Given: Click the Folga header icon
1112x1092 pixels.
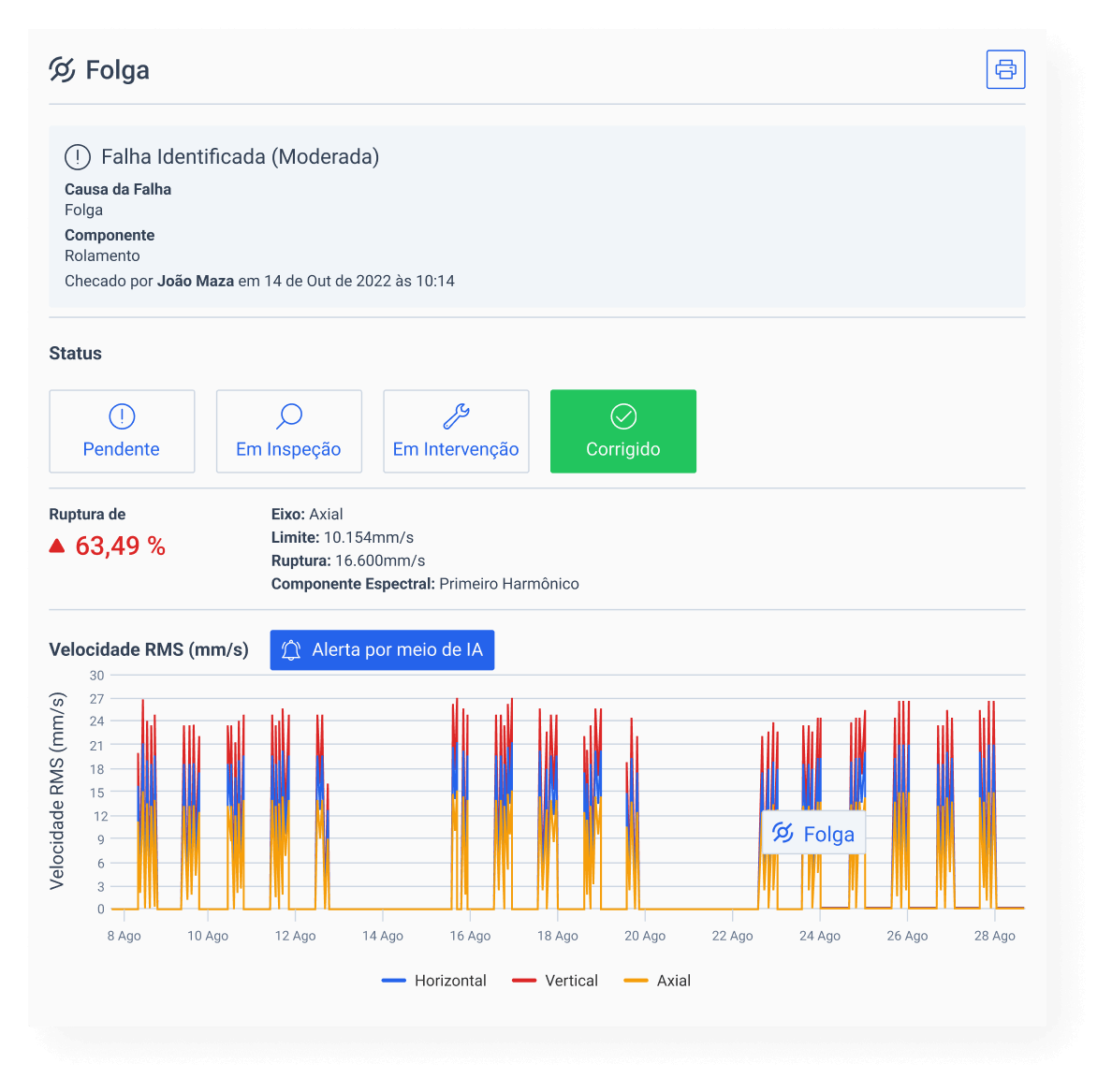Looking at the screenshot, I should (62, 70).
